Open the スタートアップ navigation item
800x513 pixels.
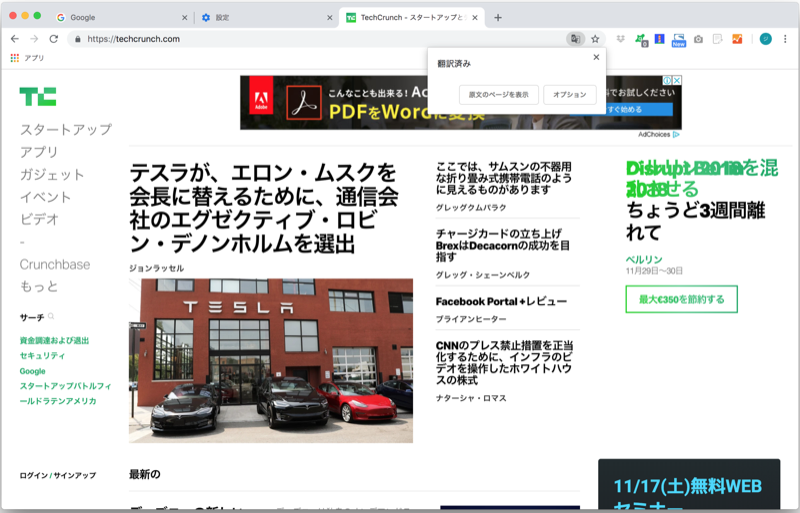[65, 129]
